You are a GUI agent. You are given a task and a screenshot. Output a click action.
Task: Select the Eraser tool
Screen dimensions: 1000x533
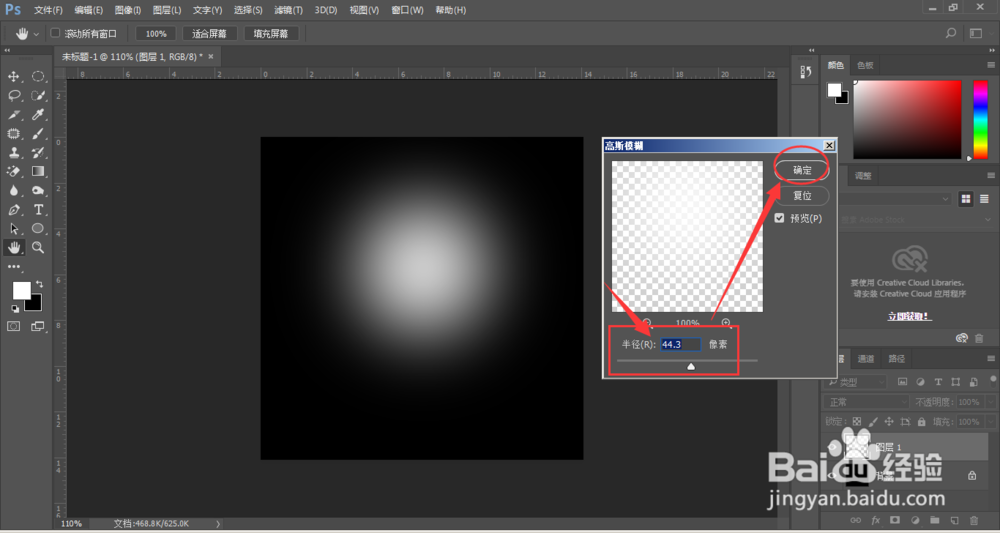(x=13, y=171)
